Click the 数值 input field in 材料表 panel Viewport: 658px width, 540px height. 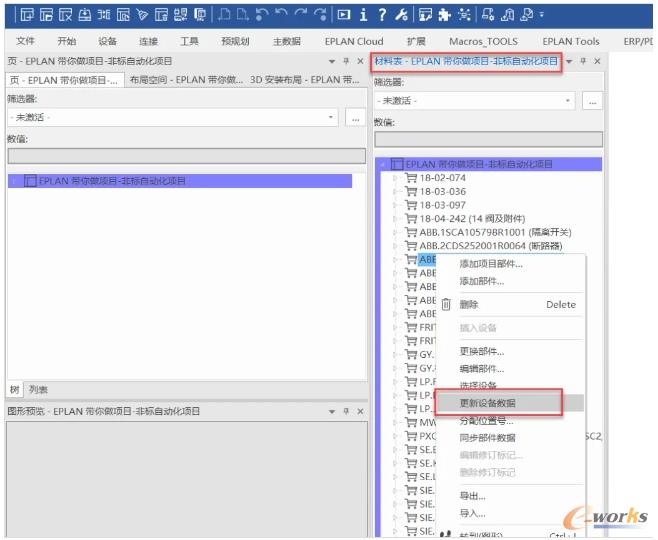coord(488,139)
